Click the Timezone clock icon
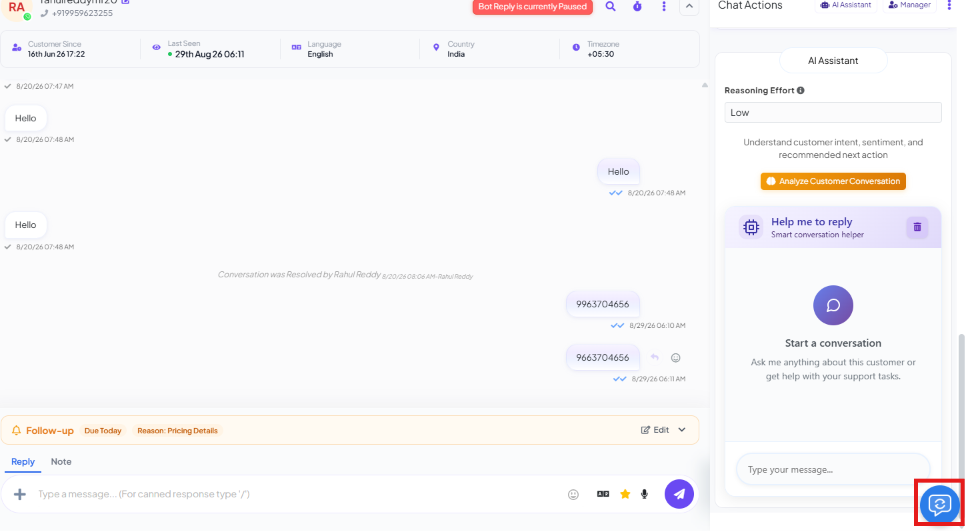This screenshot has height=531, width=966. coord(576,47)
